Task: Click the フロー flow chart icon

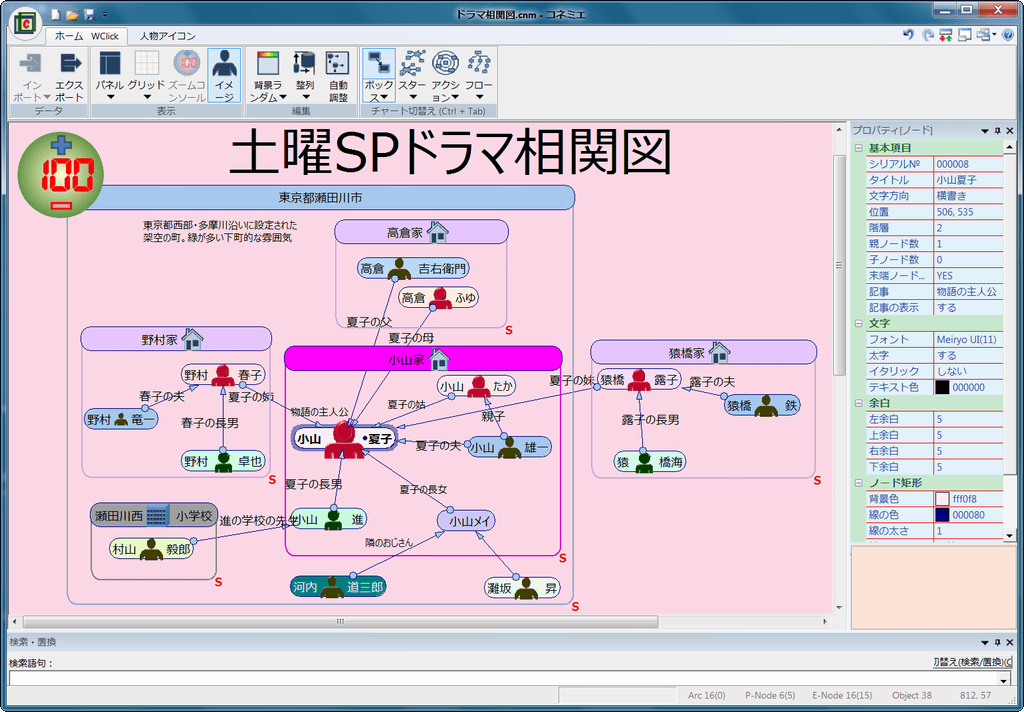Action: 479,74
